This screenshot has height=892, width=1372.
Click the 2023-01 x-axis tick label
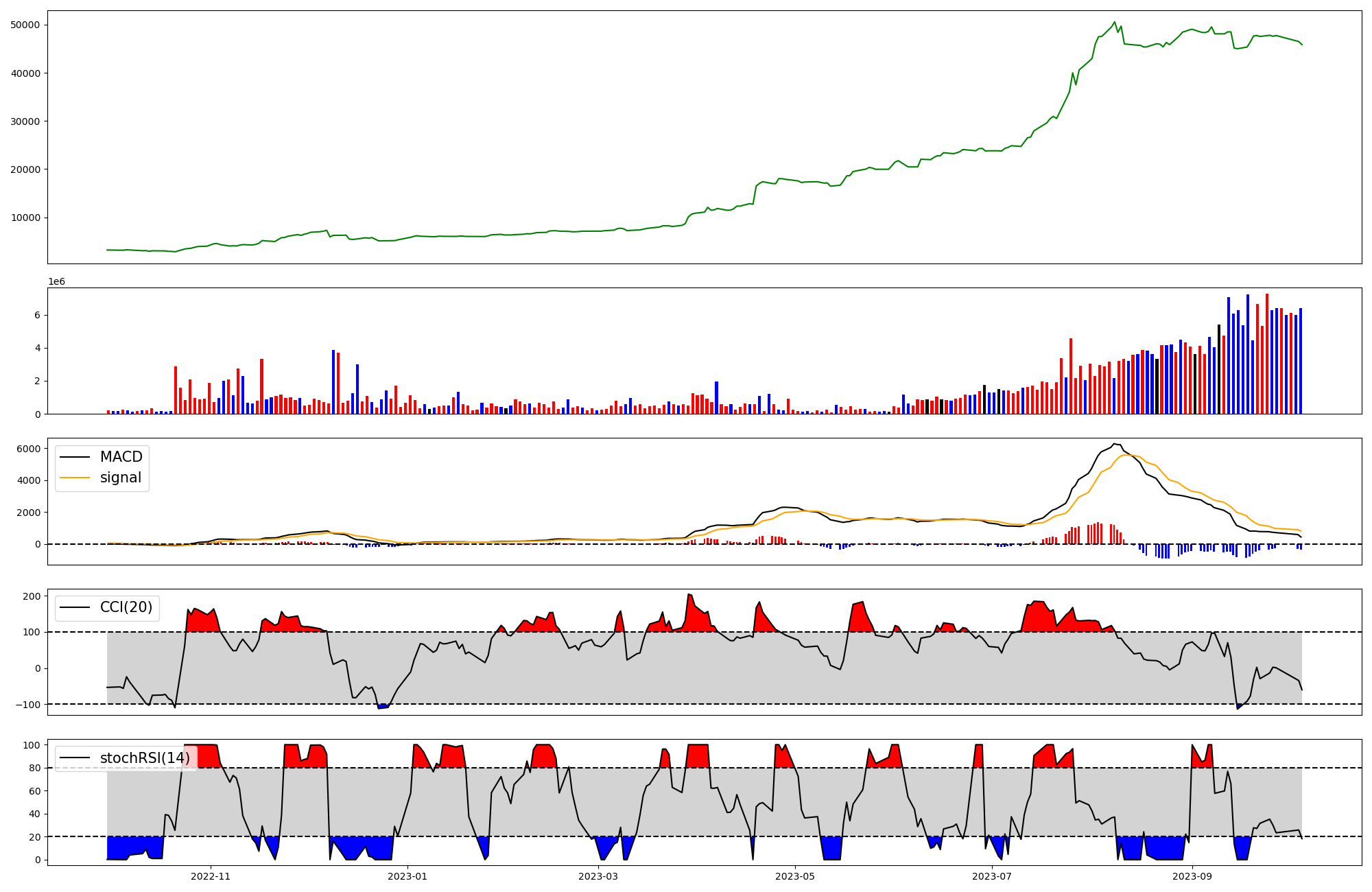[x=408, y=876]
